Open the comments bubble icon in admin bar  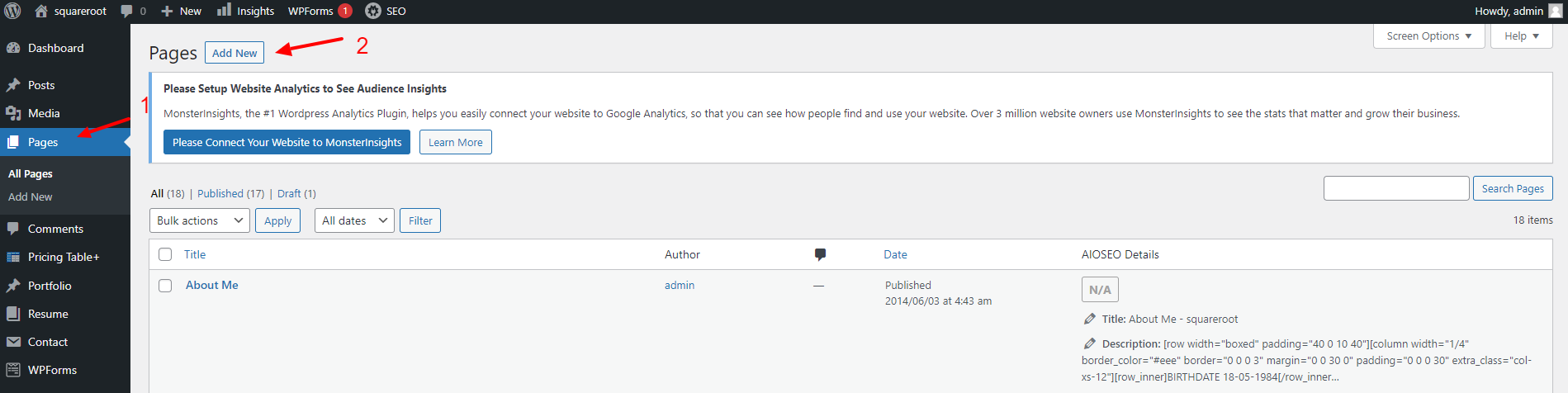pyautogui.click(x=126, y=11)
